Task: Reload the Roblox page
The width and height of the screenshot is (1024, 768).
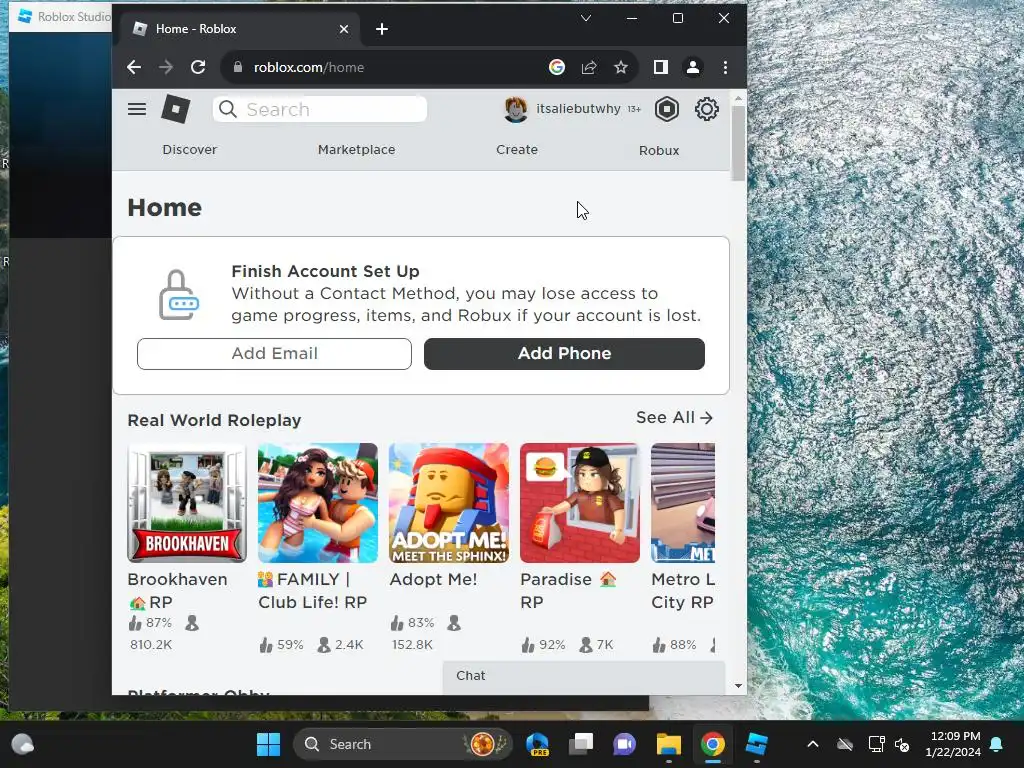Action: 198,67
